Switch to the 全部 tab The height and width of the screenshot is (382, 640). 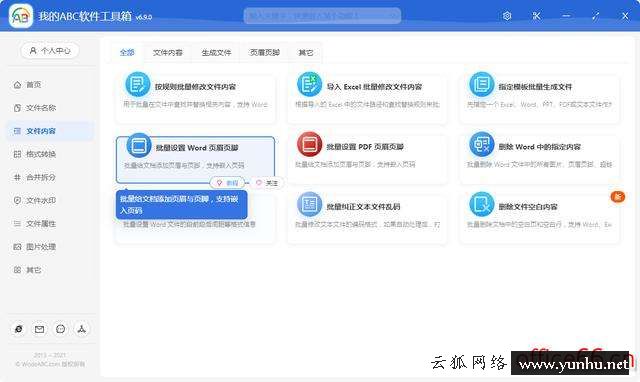point(127,53)
